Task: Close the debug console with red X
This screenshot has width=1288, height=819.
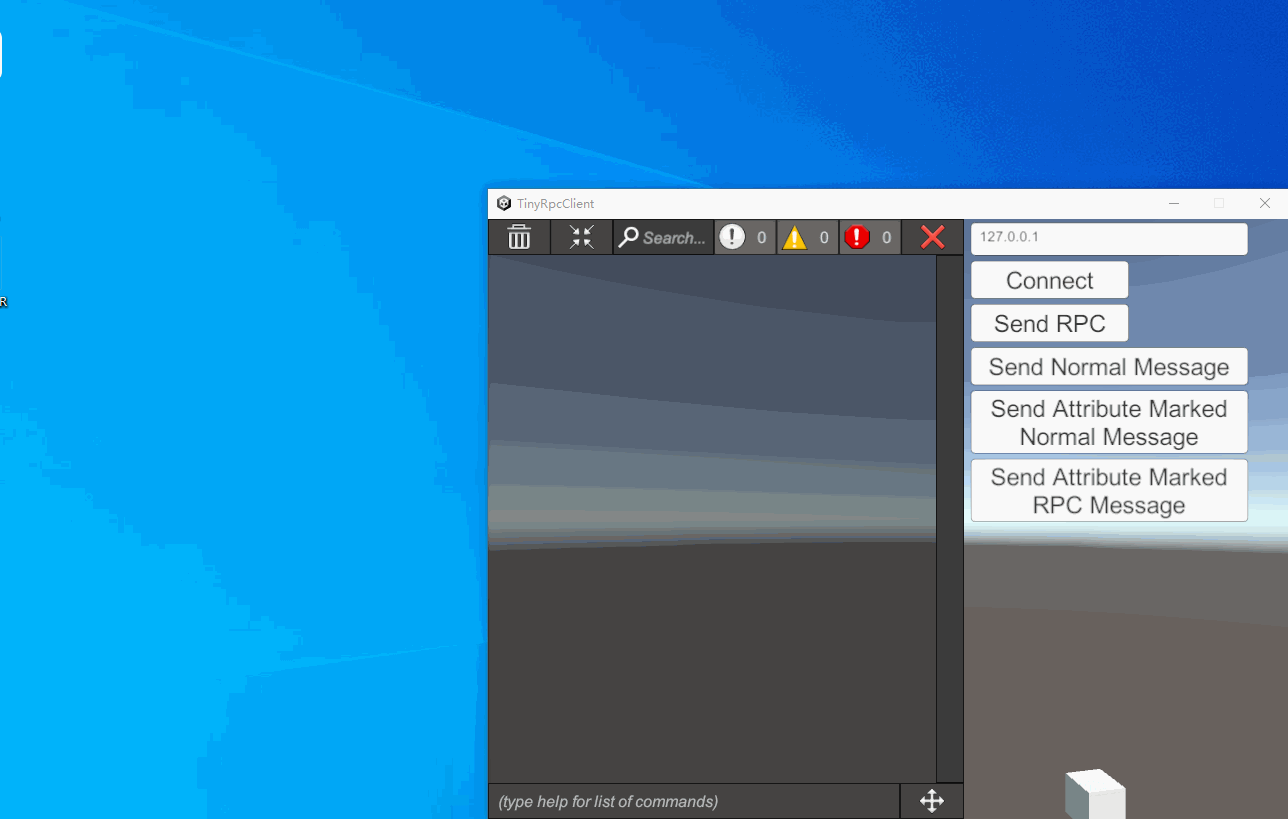Action: tap(932, 237)
